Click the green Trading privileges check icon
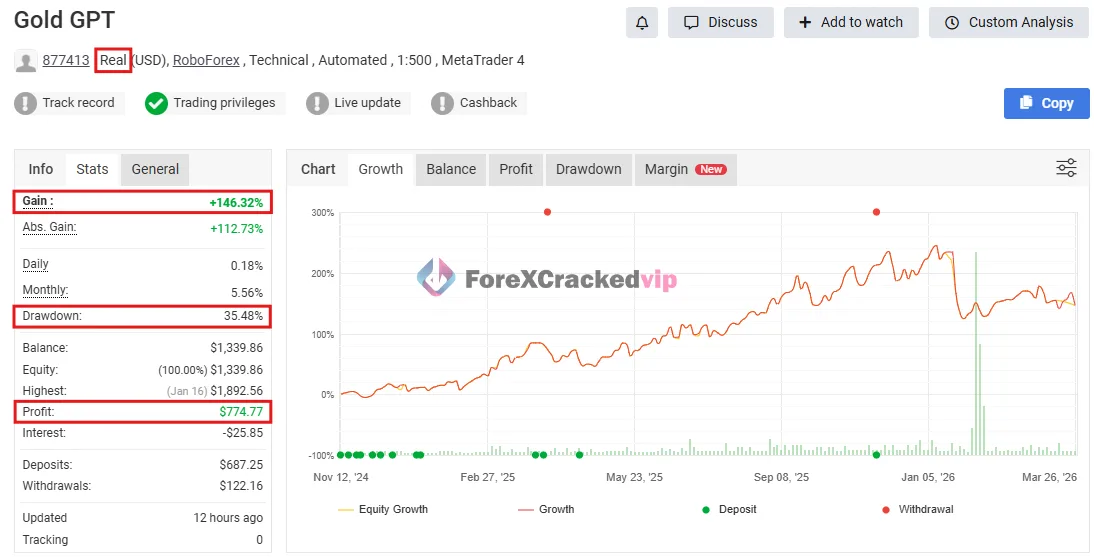Image resolution: width=1094 pixels, height=557 pixels. click(x=156, y=103)
